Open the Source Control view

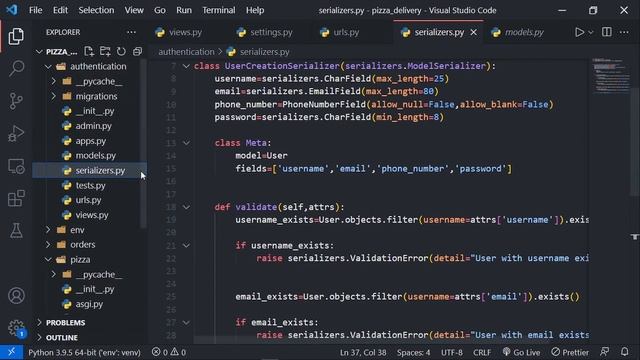coord(16,101)
